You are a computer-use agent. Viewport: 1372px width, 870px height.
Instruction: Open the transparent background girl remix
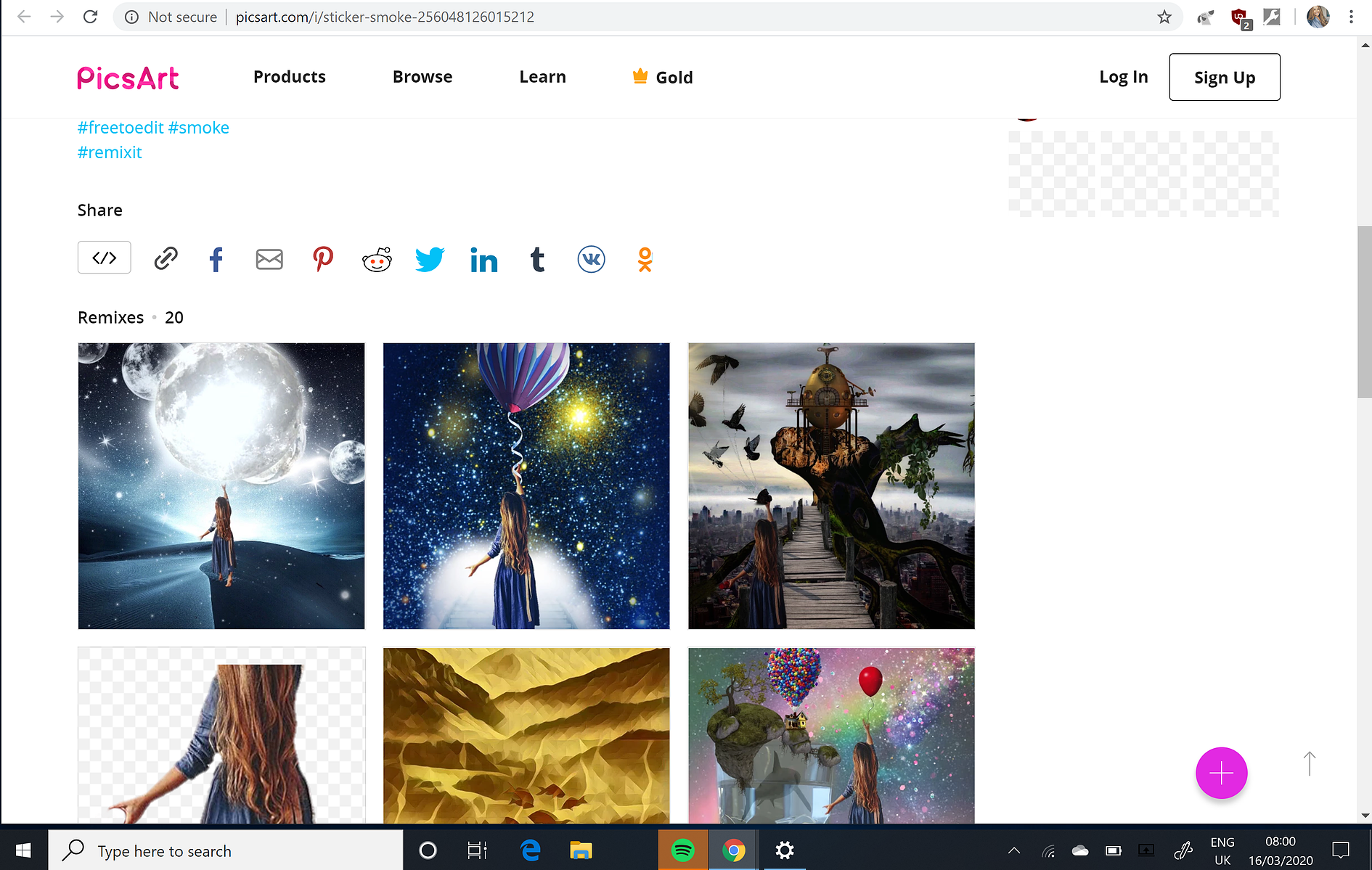tap(221, 735)
